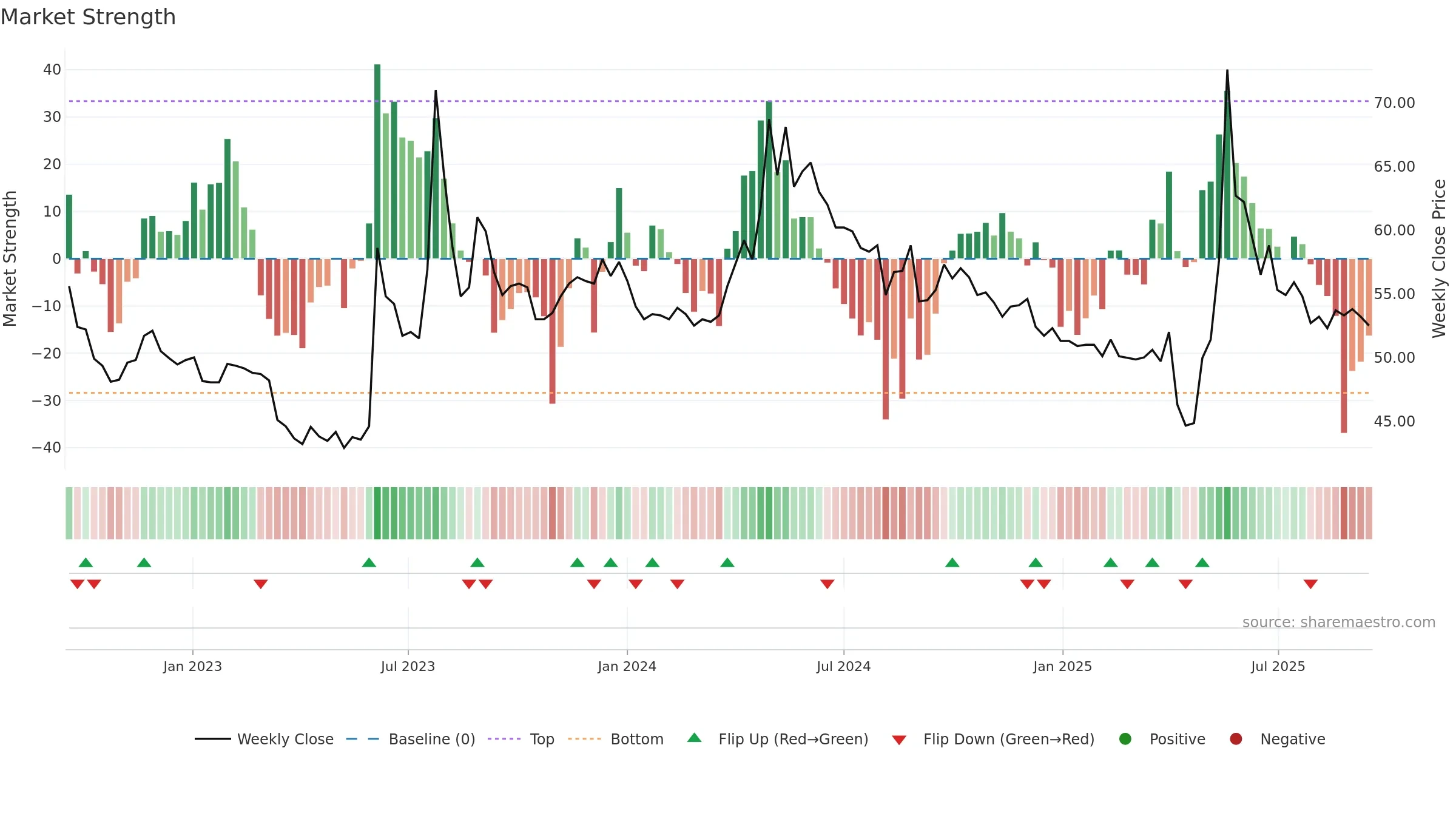
Task: Click the dark green heatmap cell mid-2023
Action: tap(377, 513)
